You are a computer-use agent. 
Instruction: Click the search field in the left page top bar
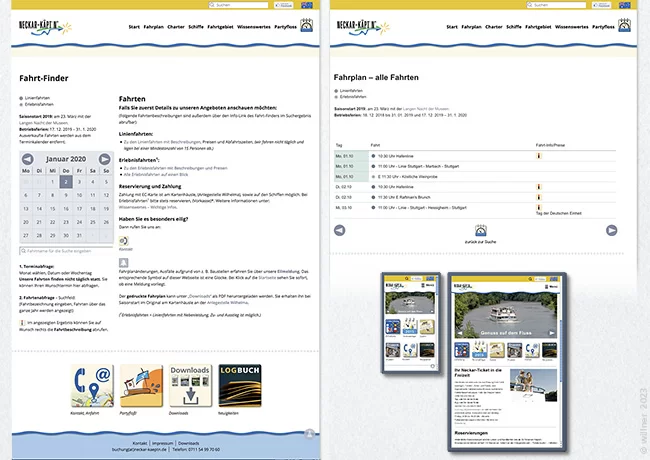238,5
